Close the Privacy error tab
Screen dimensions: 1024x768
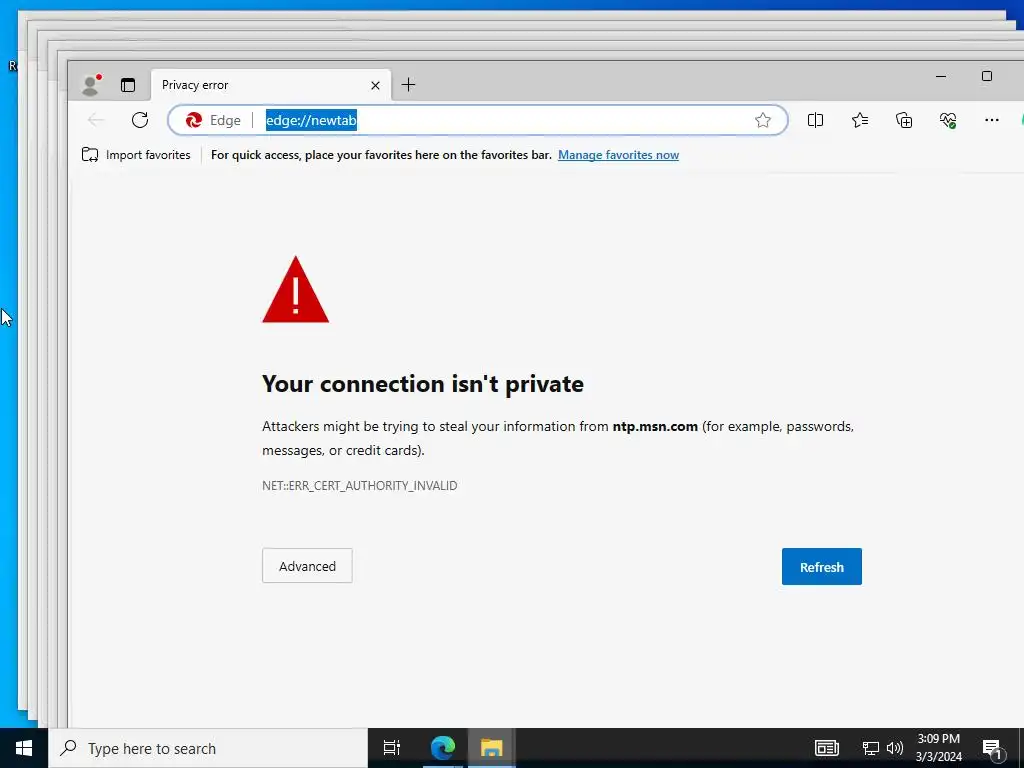pos(376,86)
